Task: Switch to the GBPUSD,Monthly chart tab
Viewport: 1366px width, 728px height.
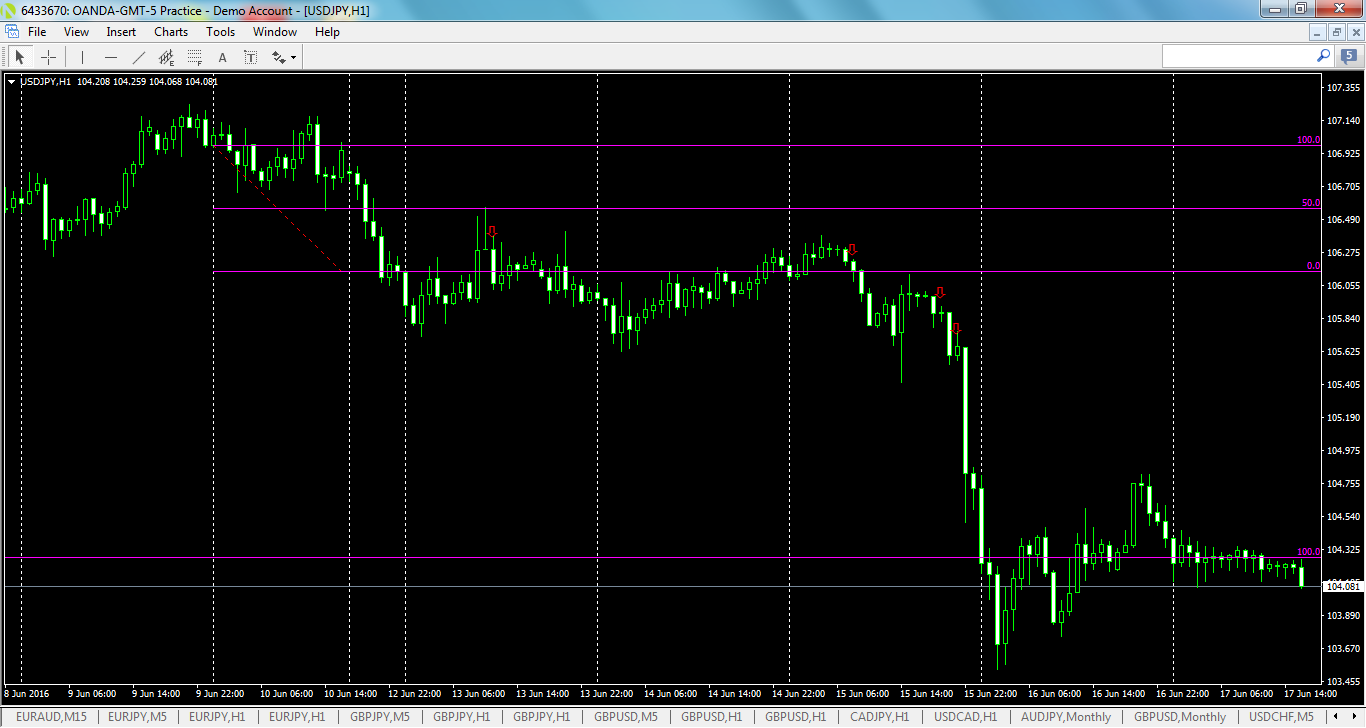Action: coord(1178,717)
